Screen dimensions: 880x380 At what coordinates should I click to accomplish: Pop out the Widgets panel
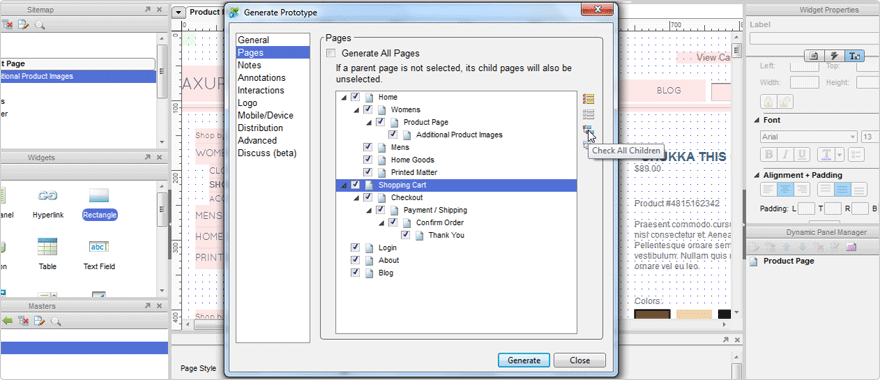pos(148,158)
